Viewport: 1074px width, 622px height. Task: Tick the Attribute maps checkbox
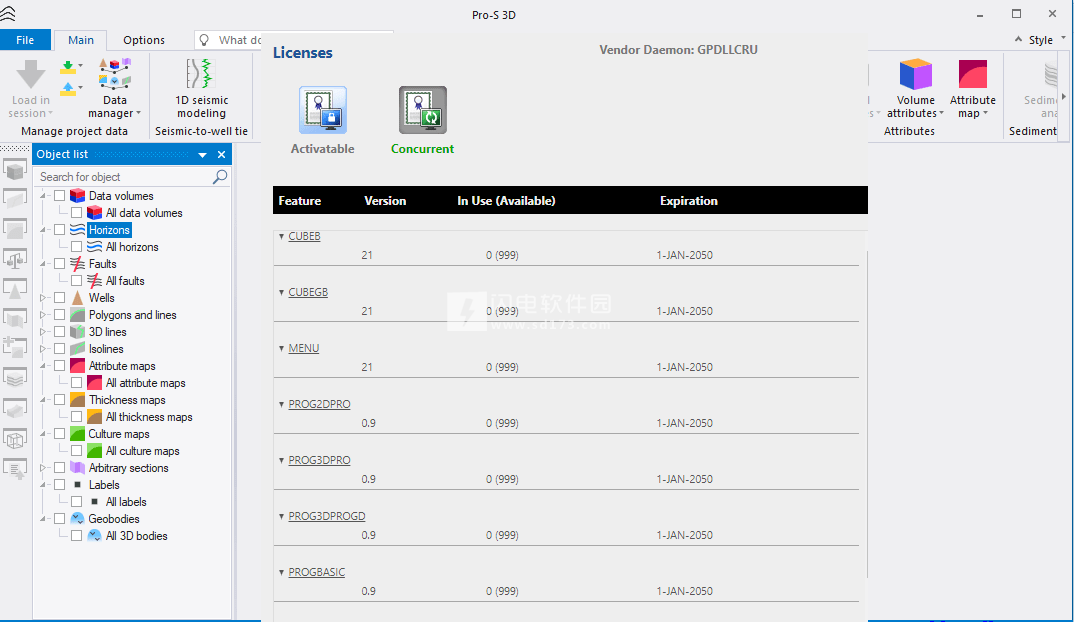click(60, 366)
